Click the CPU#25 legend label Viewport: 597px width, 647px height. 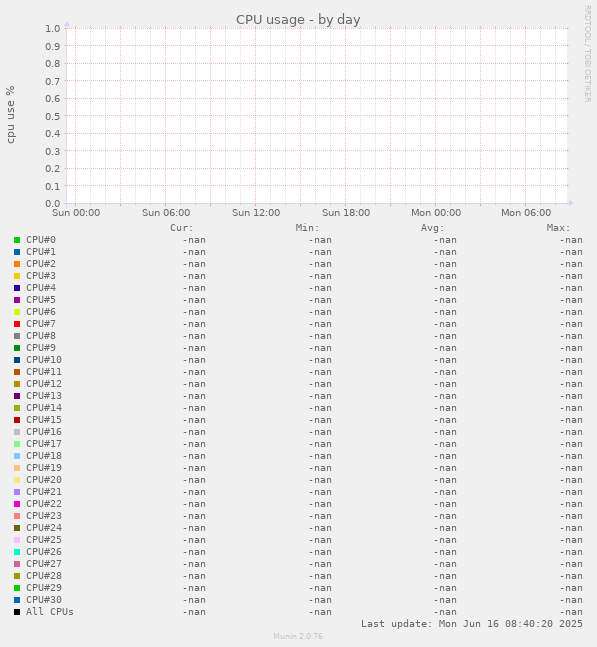pos(44,540)
